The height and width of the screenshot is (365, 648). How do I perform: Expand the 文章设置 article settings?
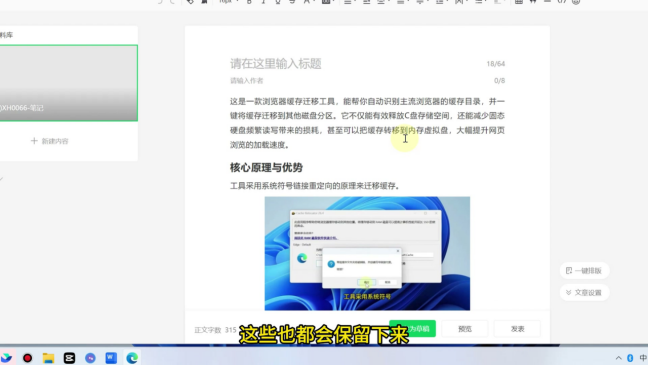[584, 292]
